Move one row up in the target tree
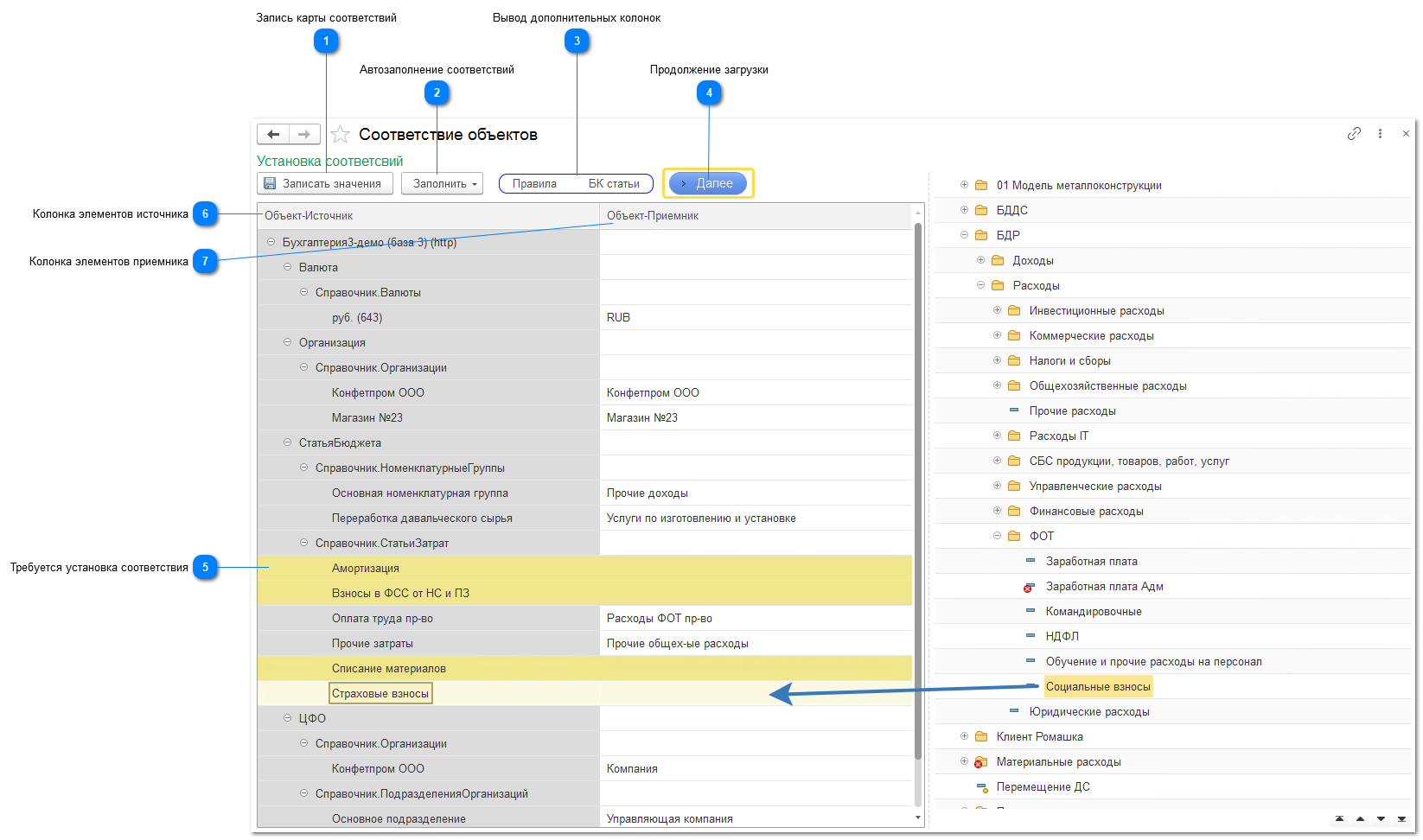The height and width of the screenshot is (840, 1423). click(1360, 818)
